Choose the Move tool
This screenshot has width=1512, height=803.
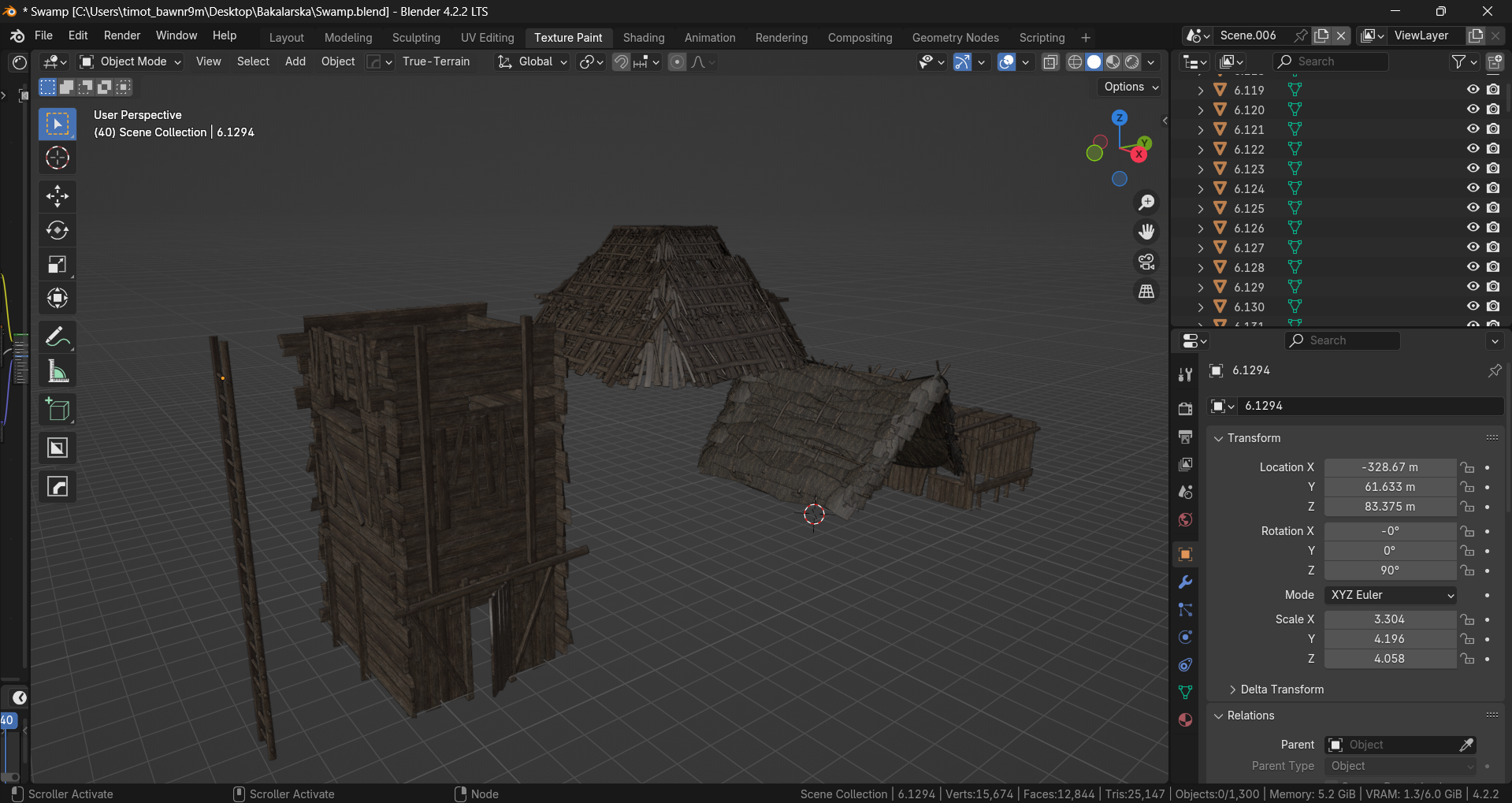[x=58, y=196]
